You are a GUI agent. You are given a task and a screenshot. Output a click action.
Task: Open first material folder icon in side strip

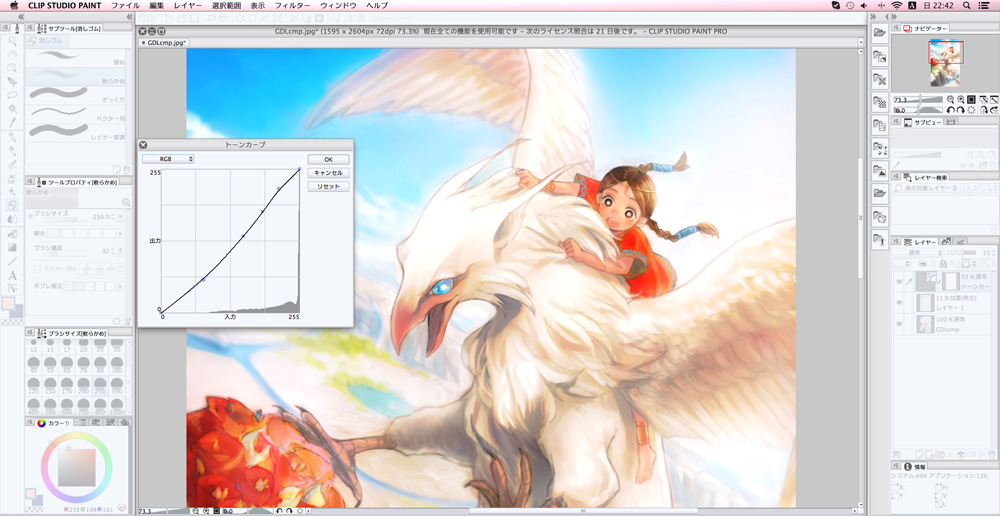pos(880,33)
